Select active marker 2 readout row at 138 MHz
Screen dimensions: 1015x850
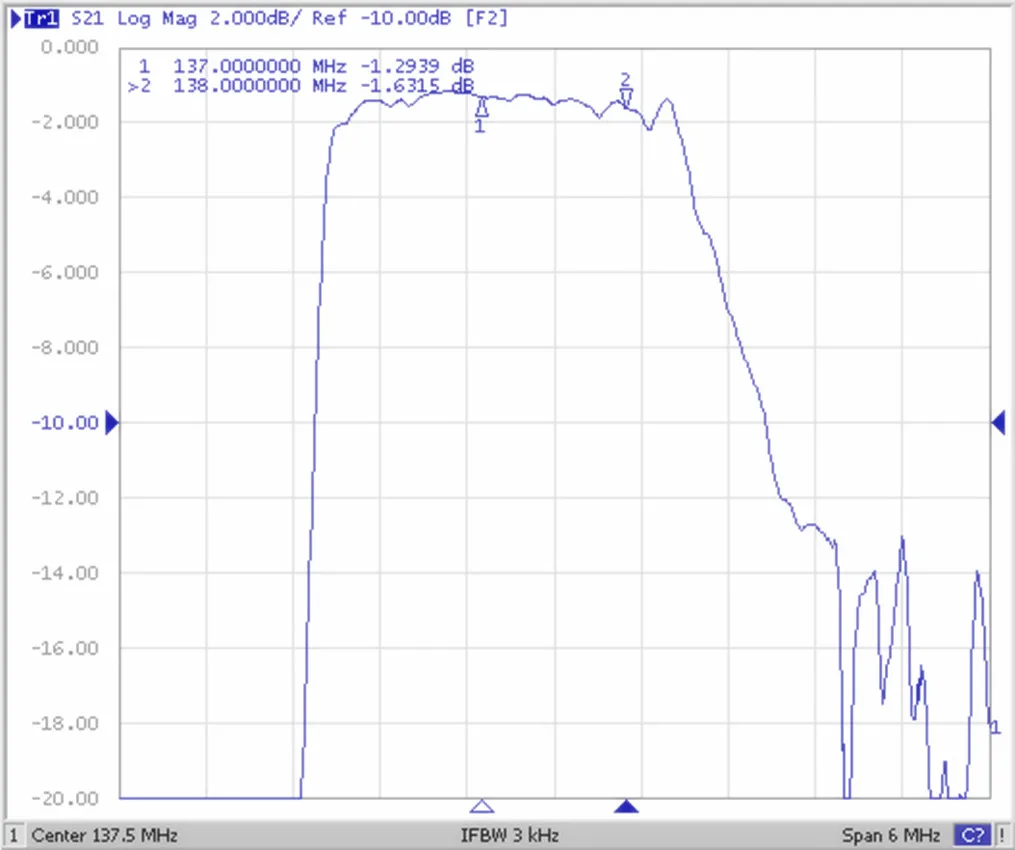pyautogui.click(x=300, y=85)
